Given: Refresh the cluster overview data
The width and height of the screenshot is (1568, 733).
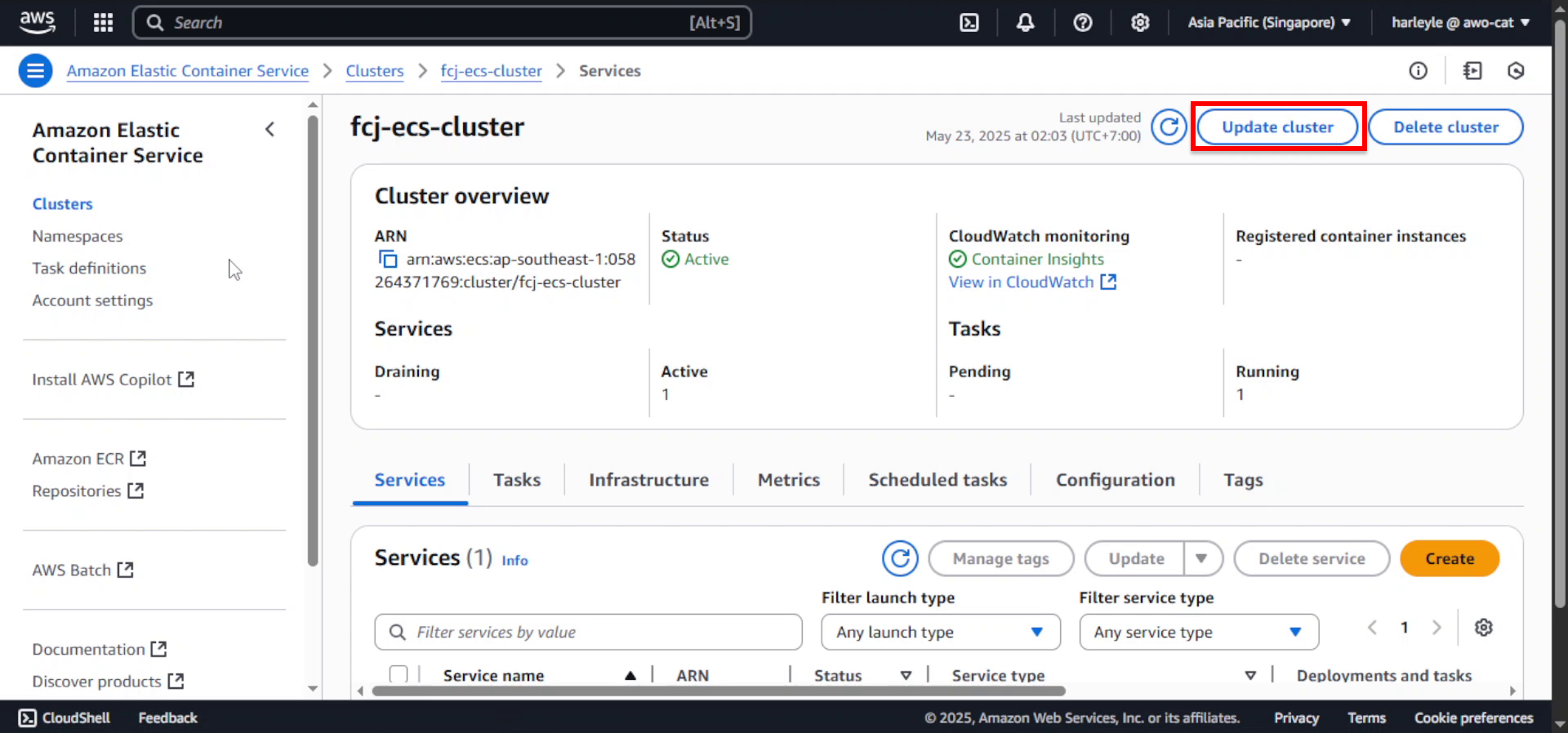Looking at the screenshot, I should [x=1169, y=127].
